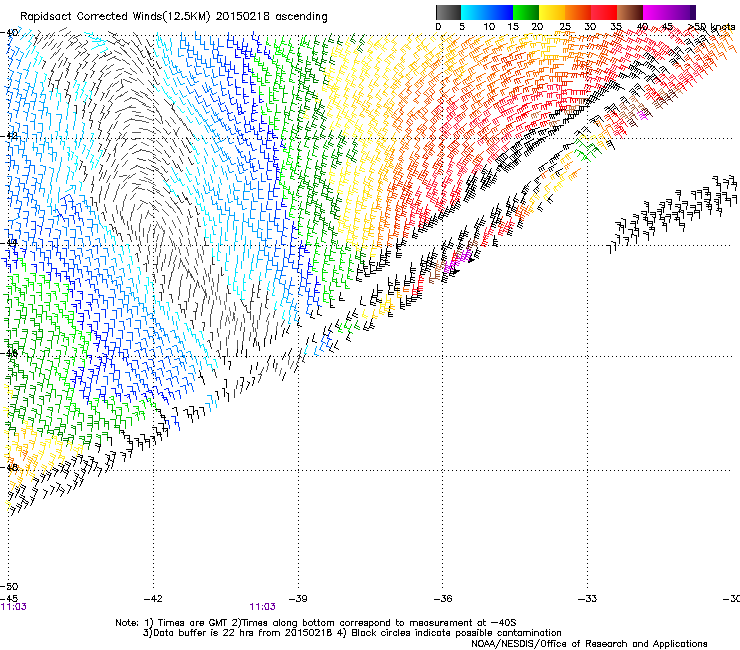This screenshot has width=740, height=650.
Task: Click the legend tick label '10'
Action: [x=489, y=27]
